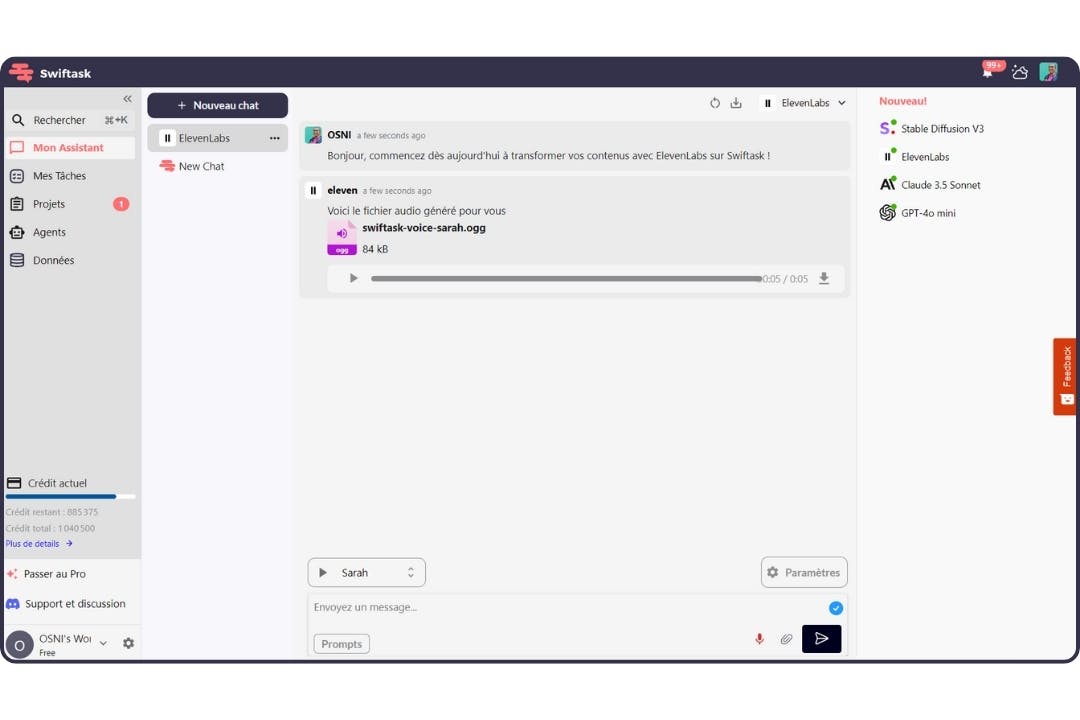Click the workspace O avatar circle

tap(19, 645)
